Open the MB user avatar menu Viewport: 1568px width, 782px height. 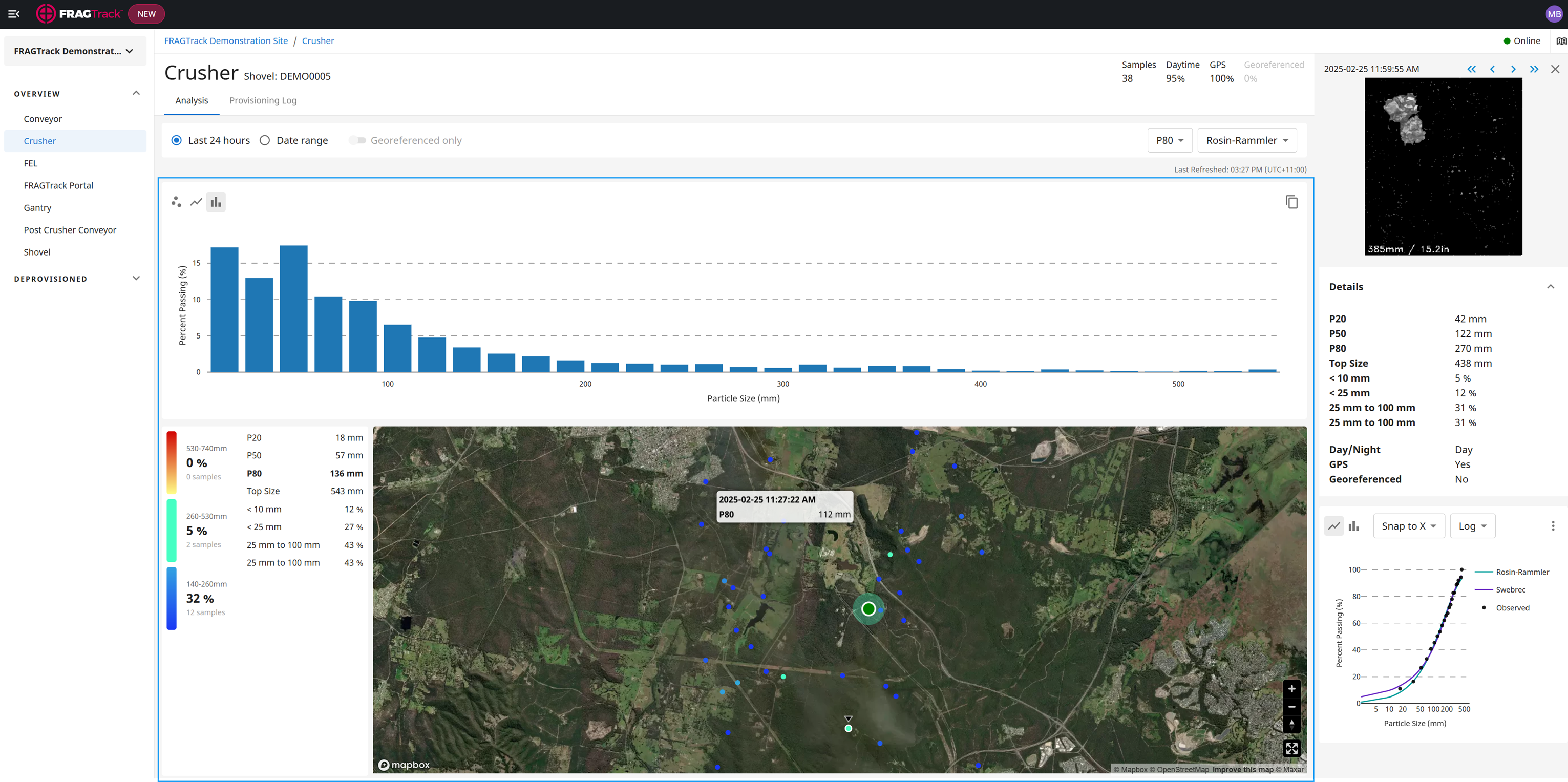coord(1553,14)
